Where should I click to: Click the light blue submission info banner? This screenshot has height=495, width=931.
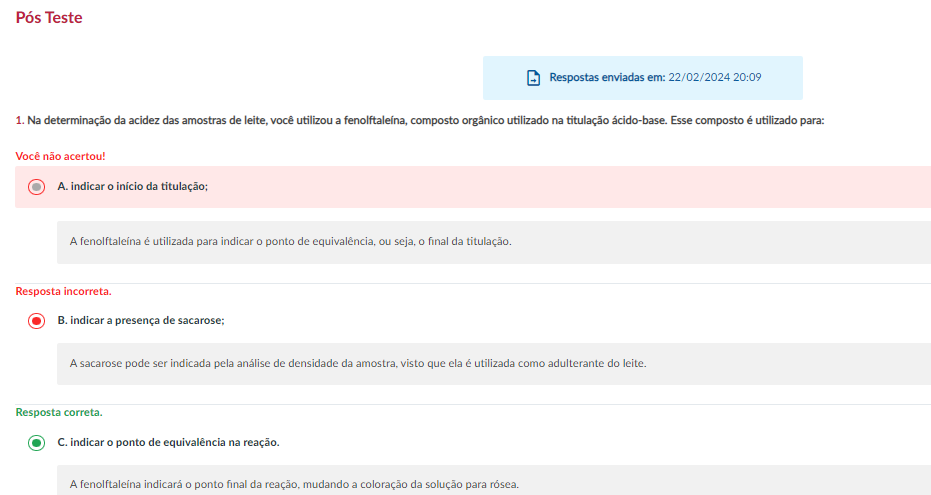[x=642, y=78]
